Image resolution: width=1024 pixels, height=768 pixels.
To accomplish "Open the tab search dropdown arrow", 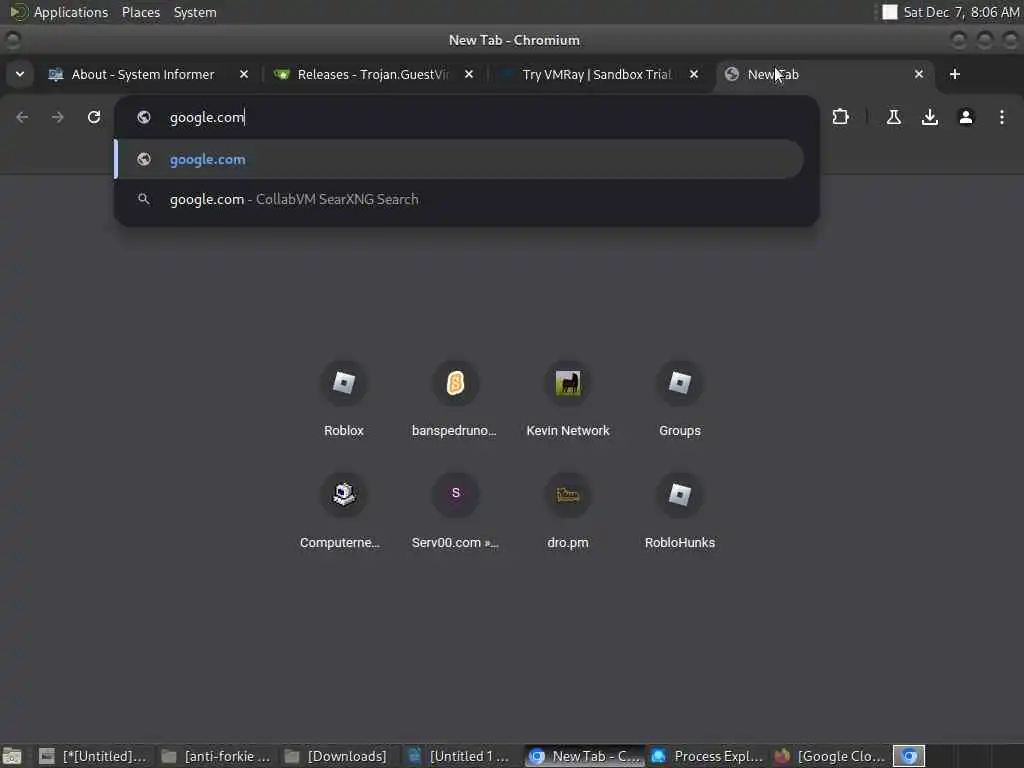I will (20, 74).
